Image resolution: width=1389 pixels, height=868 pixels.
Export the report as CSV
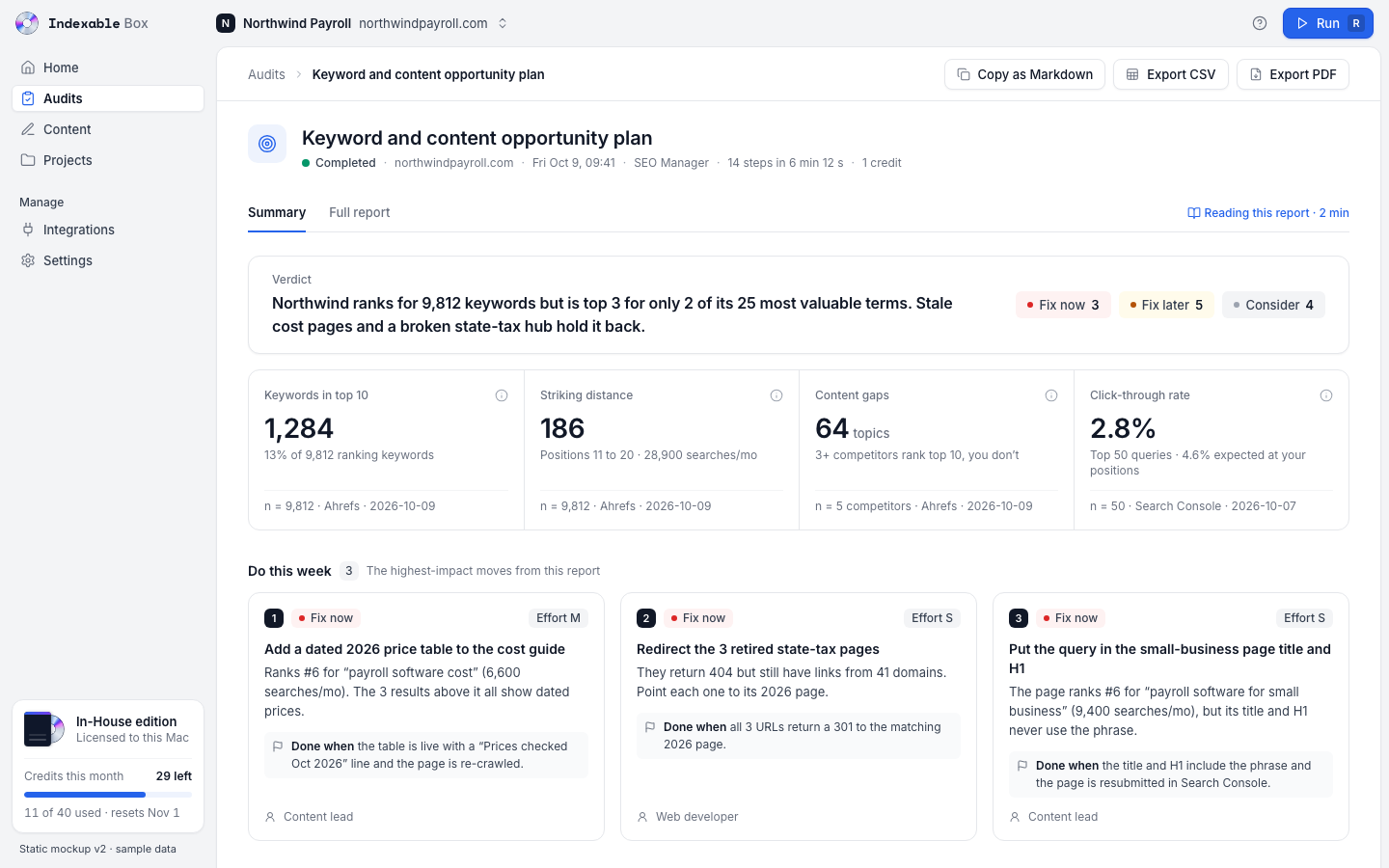coord(1171,74)
